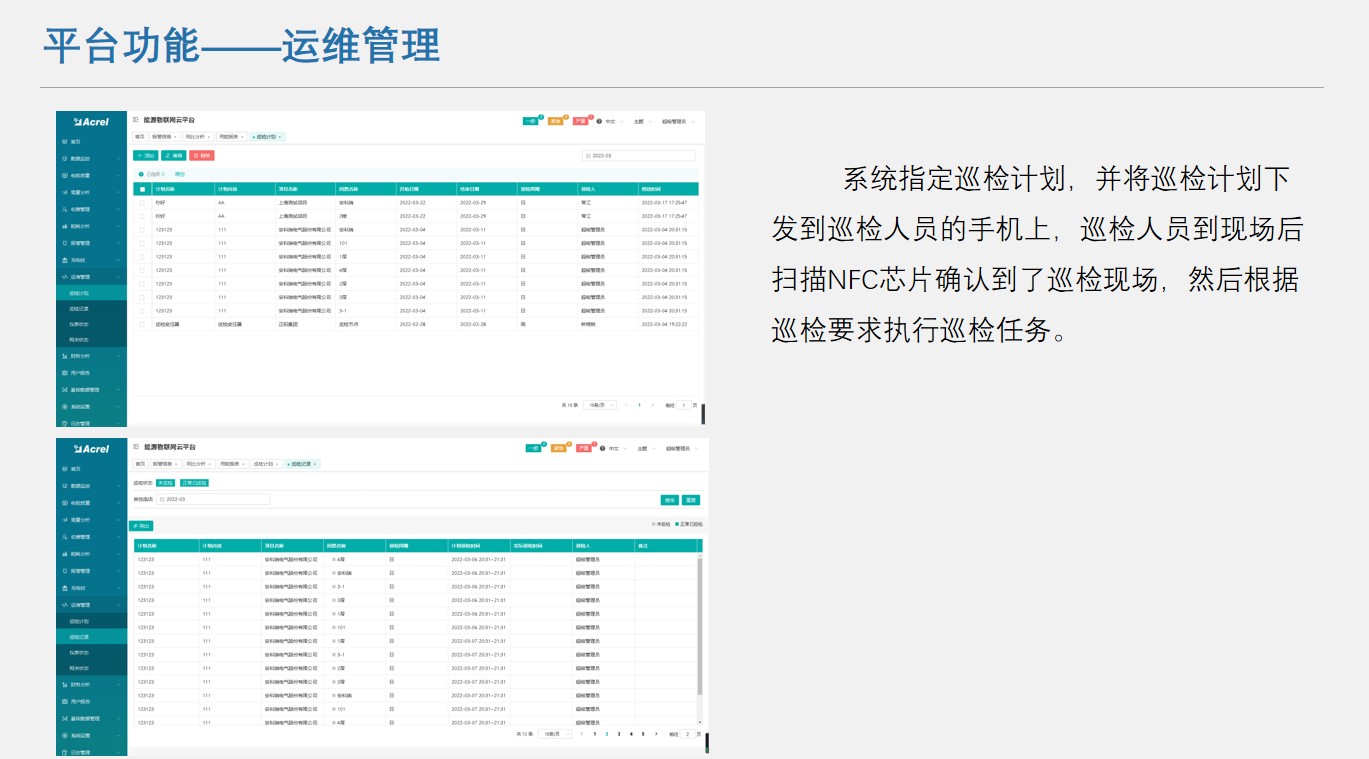Click the 查询 query button in the lower screenshot
This screenshot has width=1369, height=759.
pos(669,499)
